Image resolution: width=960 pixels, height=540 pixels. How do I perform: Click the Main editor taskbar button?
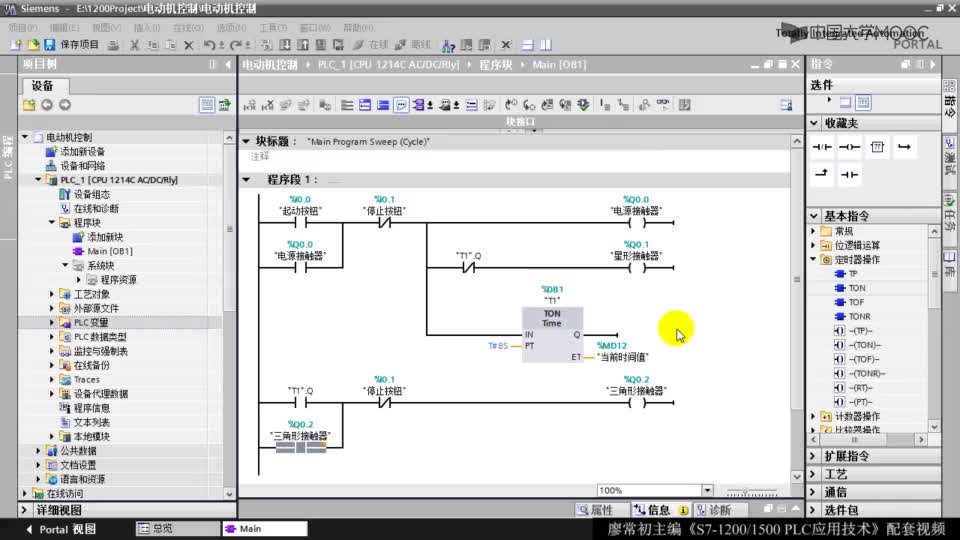(x=264, y=528)
